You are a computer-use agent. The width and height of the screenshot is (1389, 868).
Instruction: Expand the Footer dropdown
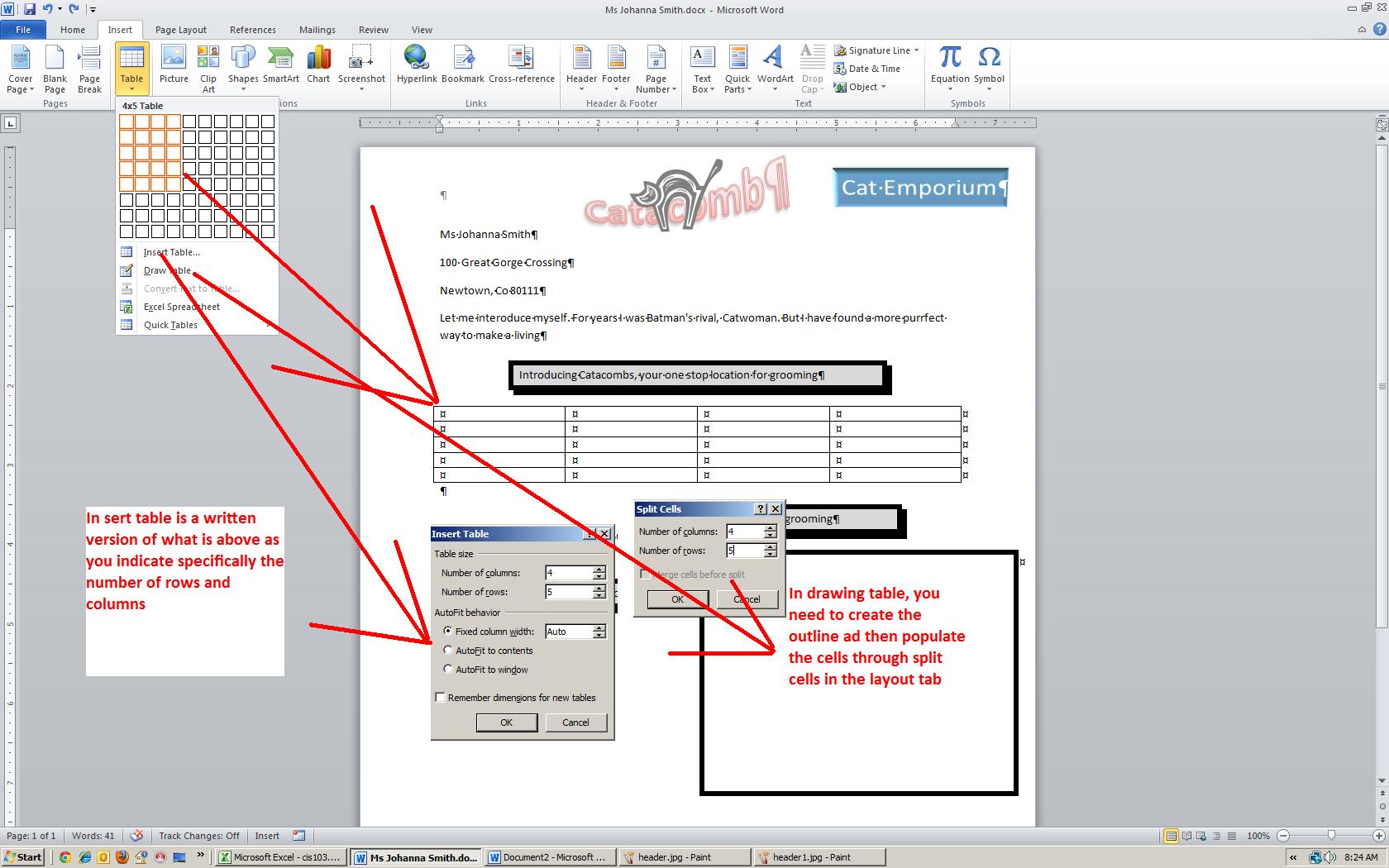pos(616,69)
